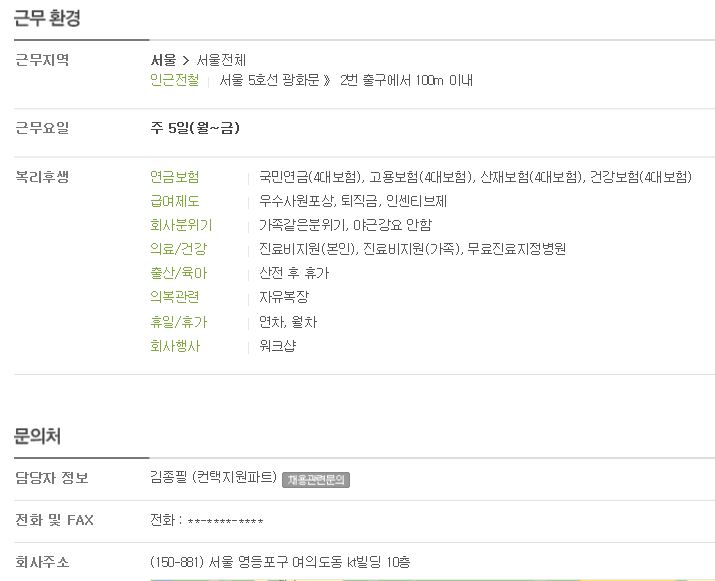Click the 채용관련문의 badge button
This screenshot has height=581, width=715.
click(316, 479)
